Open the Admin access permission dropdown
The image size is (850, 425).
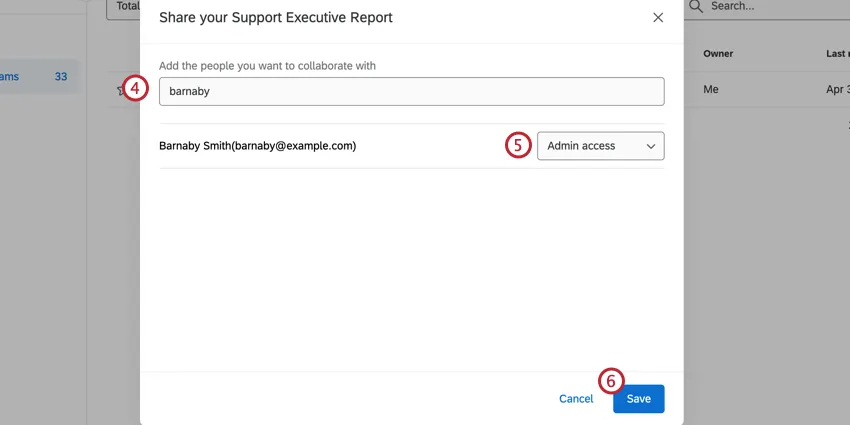[x=600, y=146]
